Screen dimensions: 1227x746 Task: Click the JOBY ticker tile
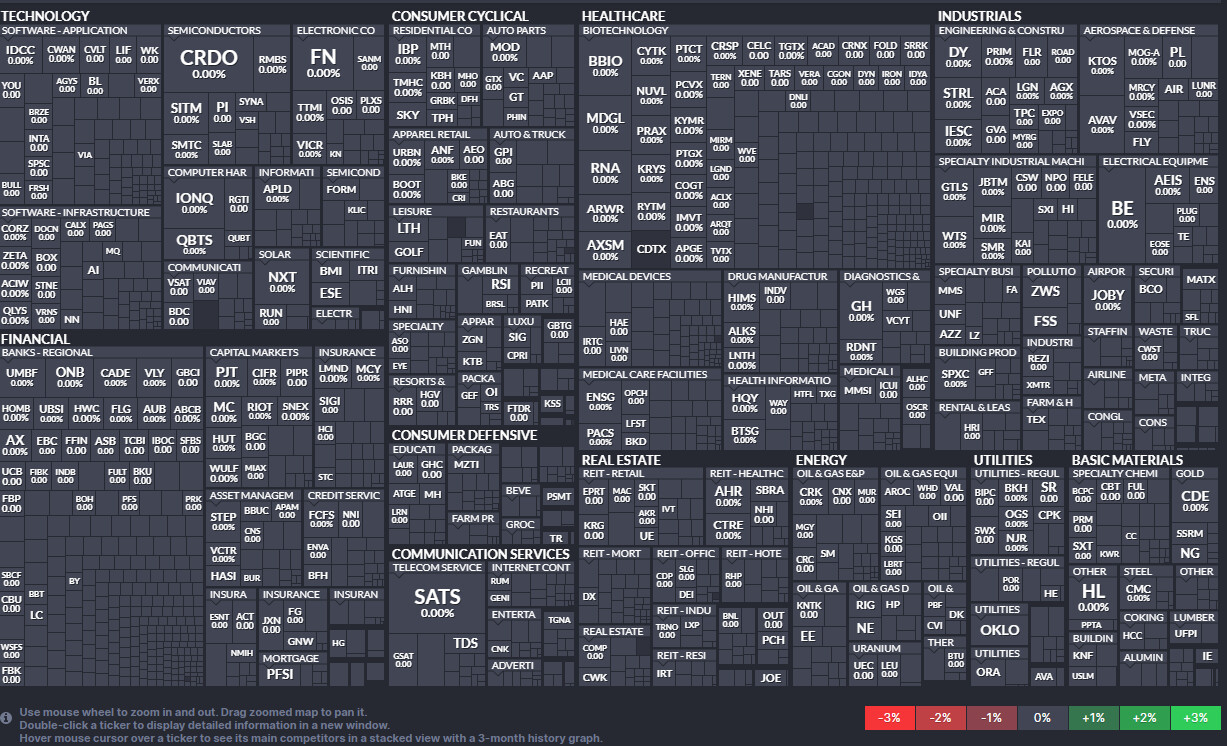tap(1107, 300)
